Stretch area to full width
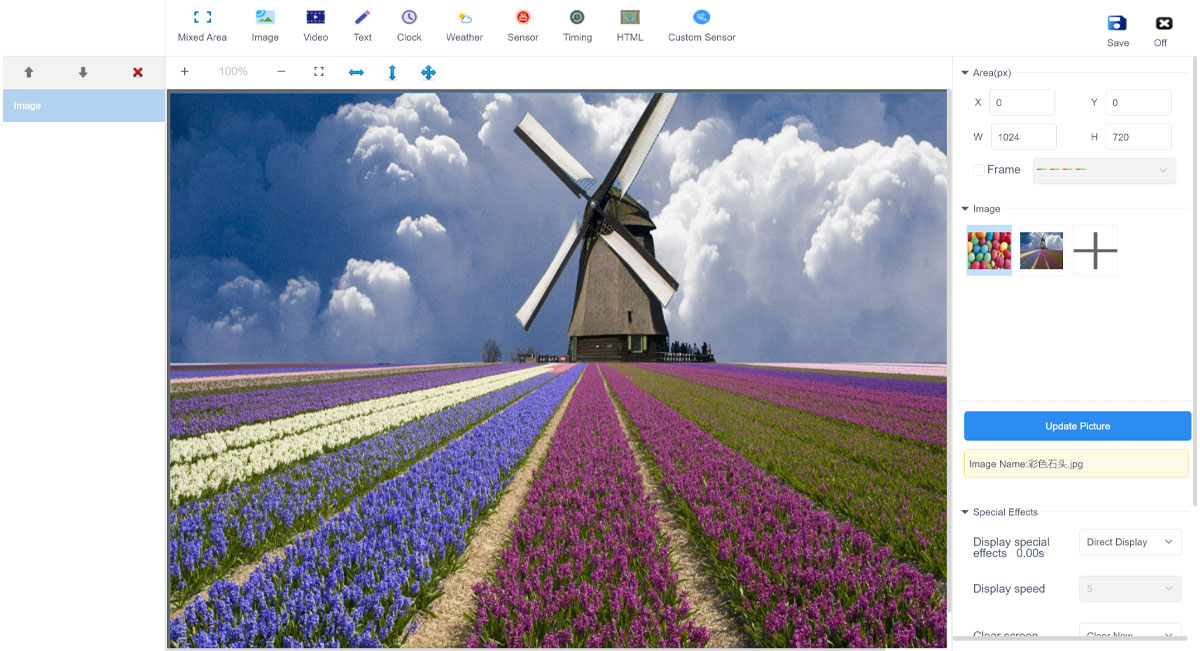Viewport: 1200px width, 651px height. pos(356,72)
